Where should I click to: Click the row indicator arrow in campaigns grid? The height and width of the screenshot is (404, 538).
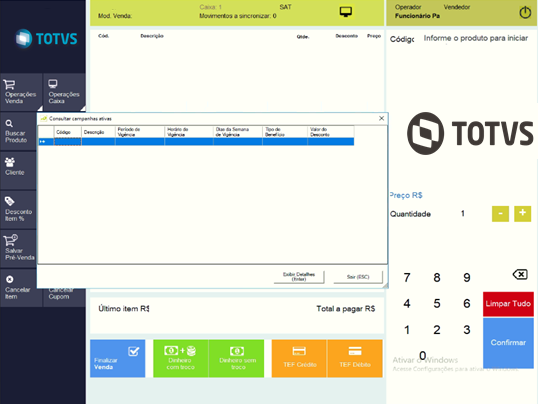coord(42,141)
